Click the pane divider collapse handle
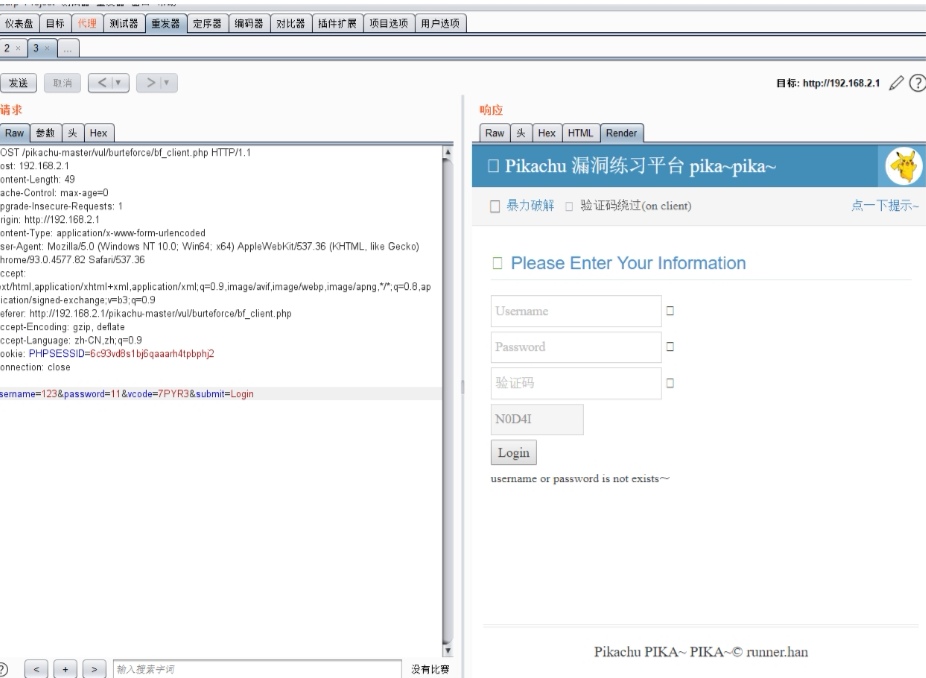Viewport: 926px width, 678px height. (x=462, y=387)
